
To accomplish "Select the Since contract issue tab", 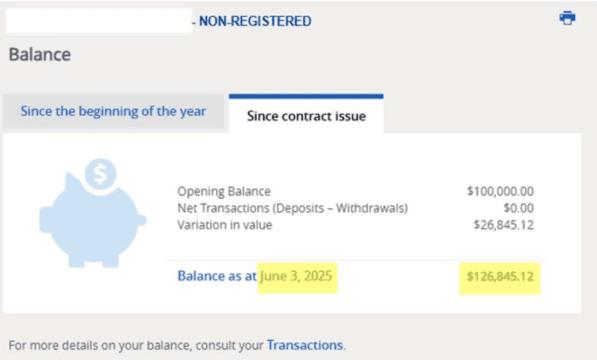I will coord(306,116).
